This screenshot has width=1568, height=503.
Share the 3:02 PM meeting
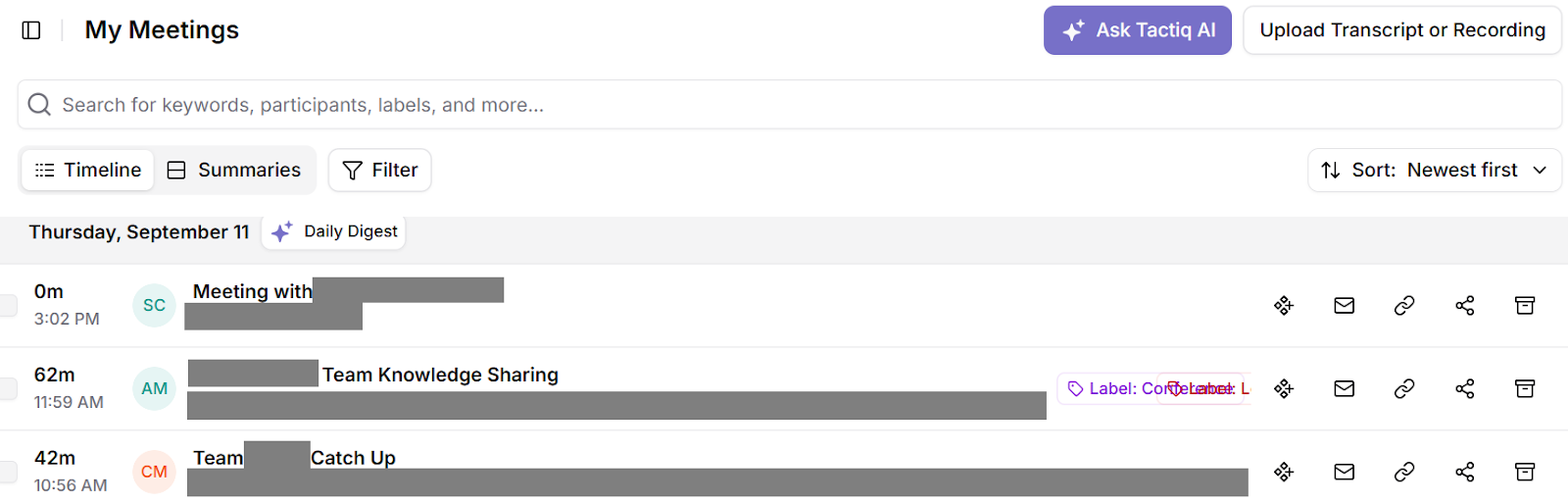1465,306
